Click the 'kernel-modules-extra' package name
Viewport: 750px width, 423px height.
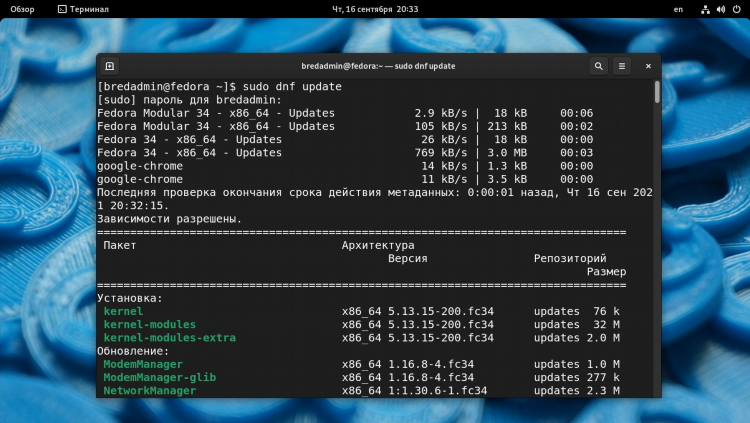point(169,338)
